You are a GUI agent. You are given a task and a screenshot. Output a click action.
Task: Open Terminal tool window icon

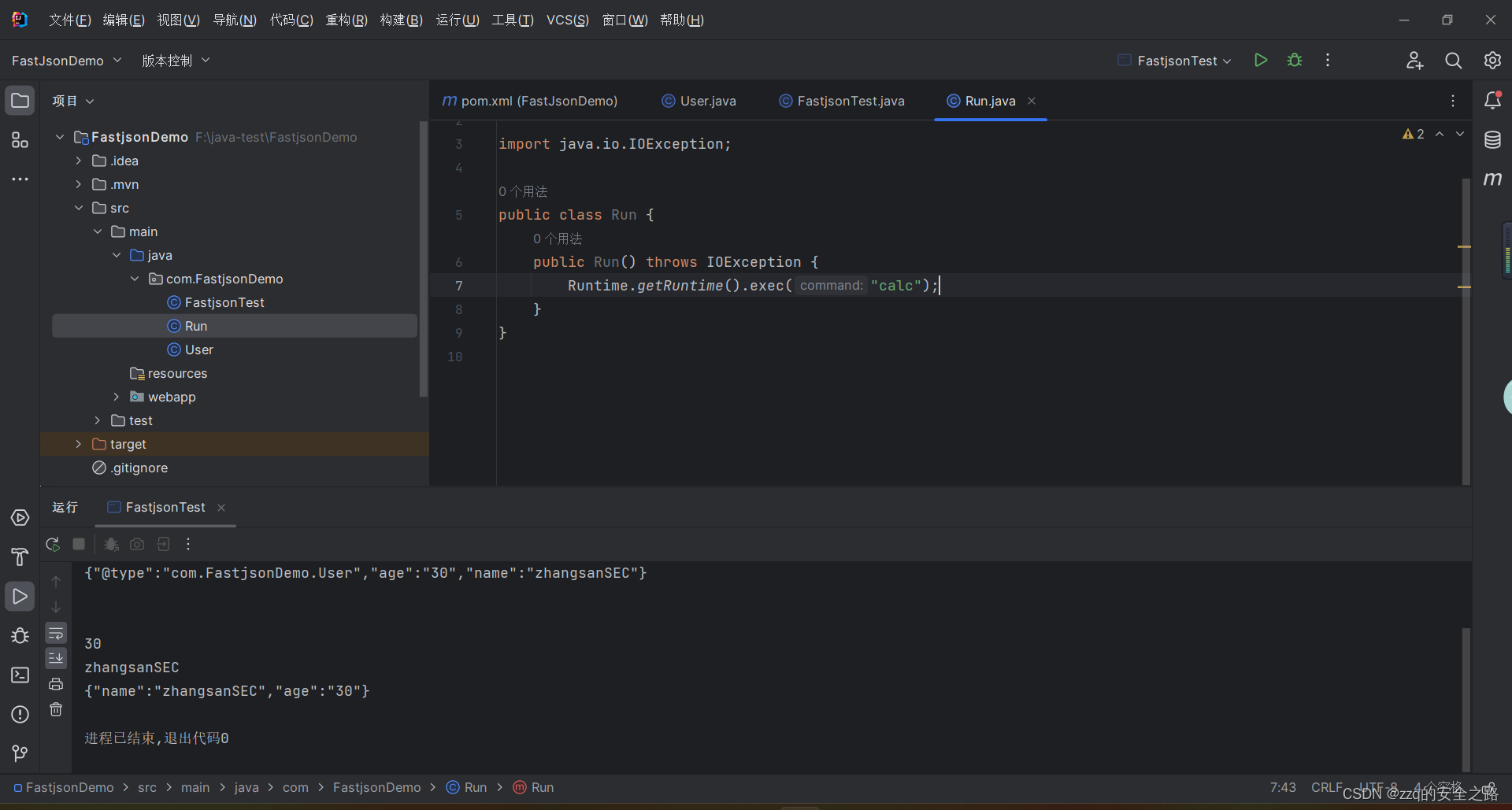[x=20, y=675]
